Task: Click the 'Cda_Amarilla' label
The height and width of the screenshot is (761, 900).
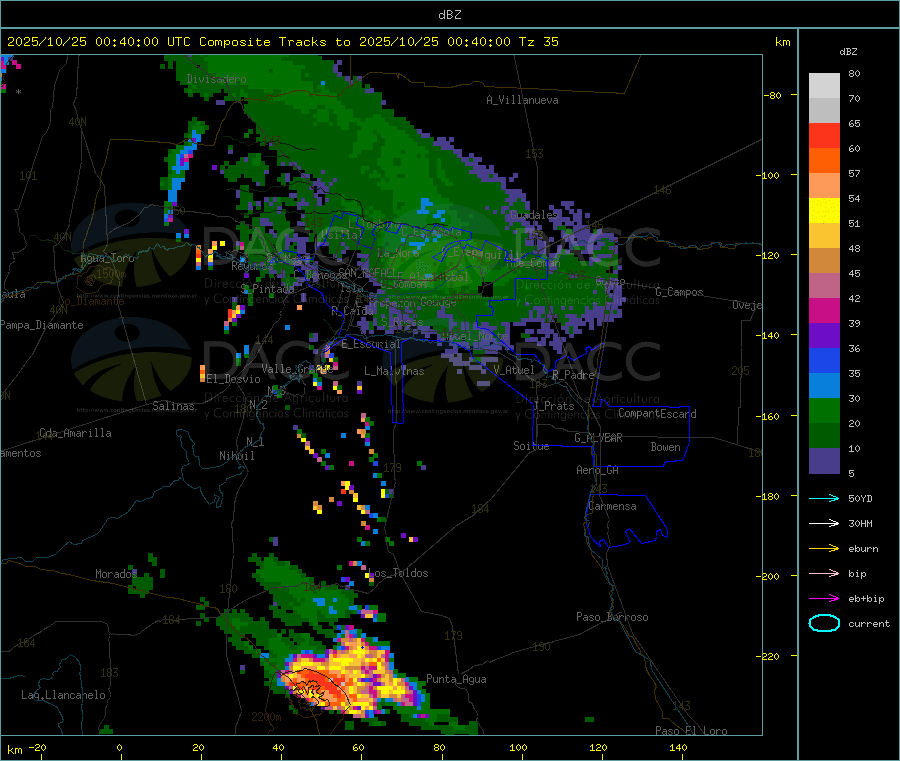Action: click(x=75, y=433)
